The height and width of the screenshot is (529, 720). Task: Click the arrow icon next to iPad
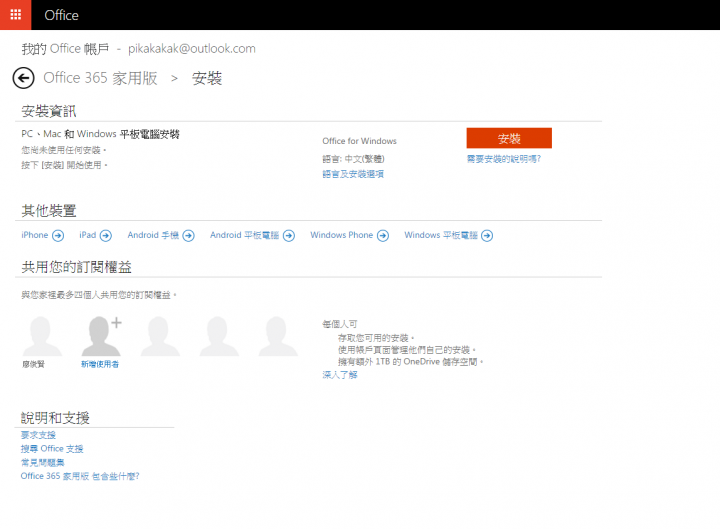(106, 236)
